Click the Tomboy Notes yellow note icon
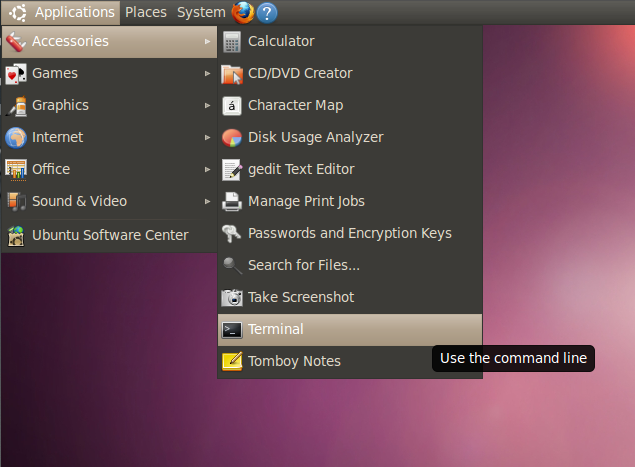 pyautogui.click(x=232, y=361)
